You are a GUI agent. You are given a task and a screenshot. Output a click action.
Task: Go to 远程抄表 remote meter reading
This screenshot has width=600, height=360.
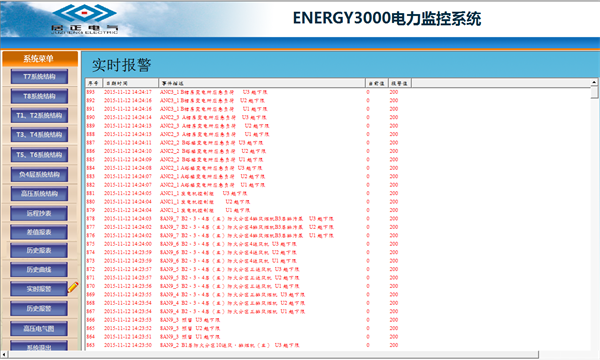coord(39,213)
